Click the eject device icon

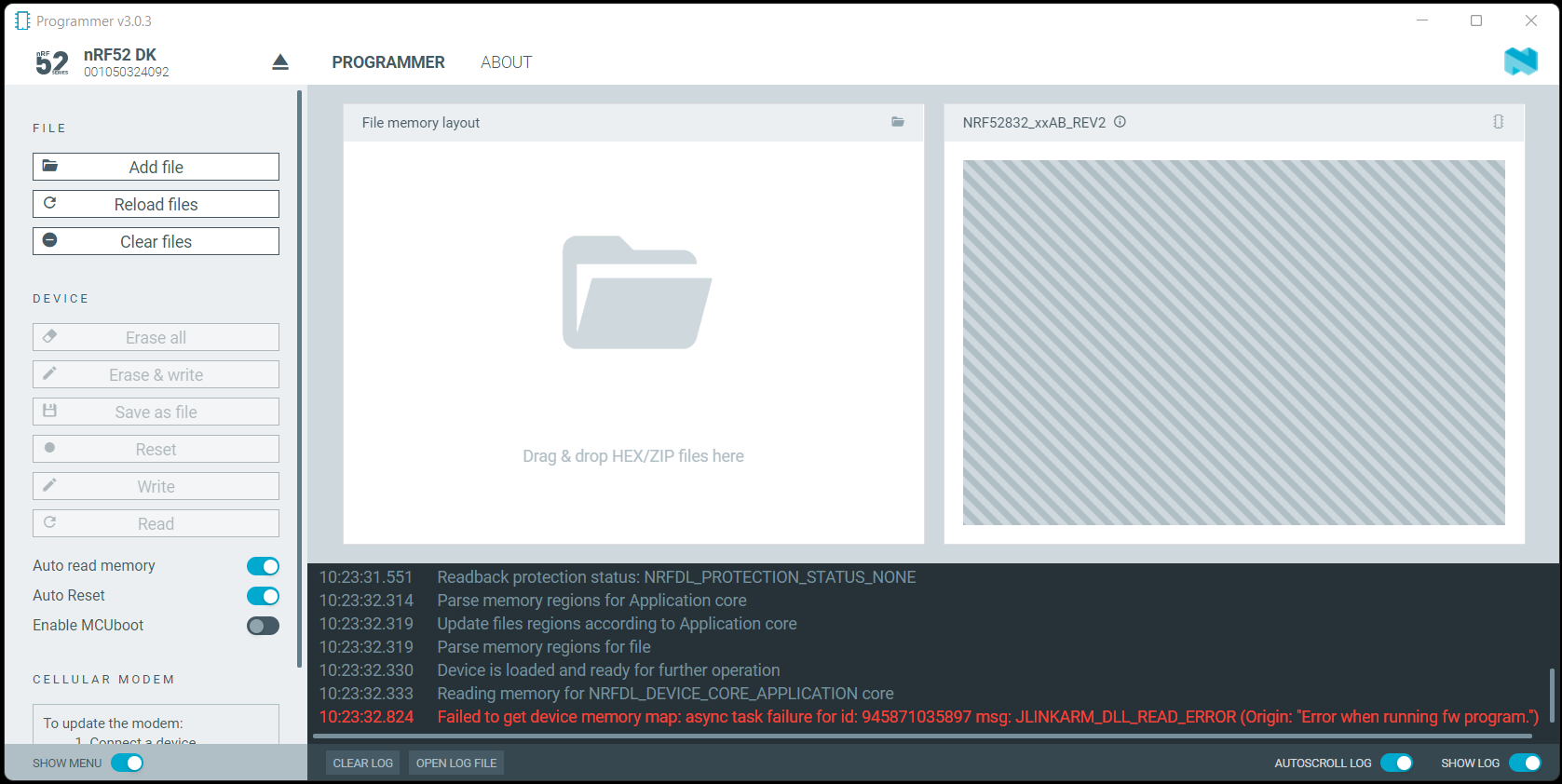click(280, 62)
